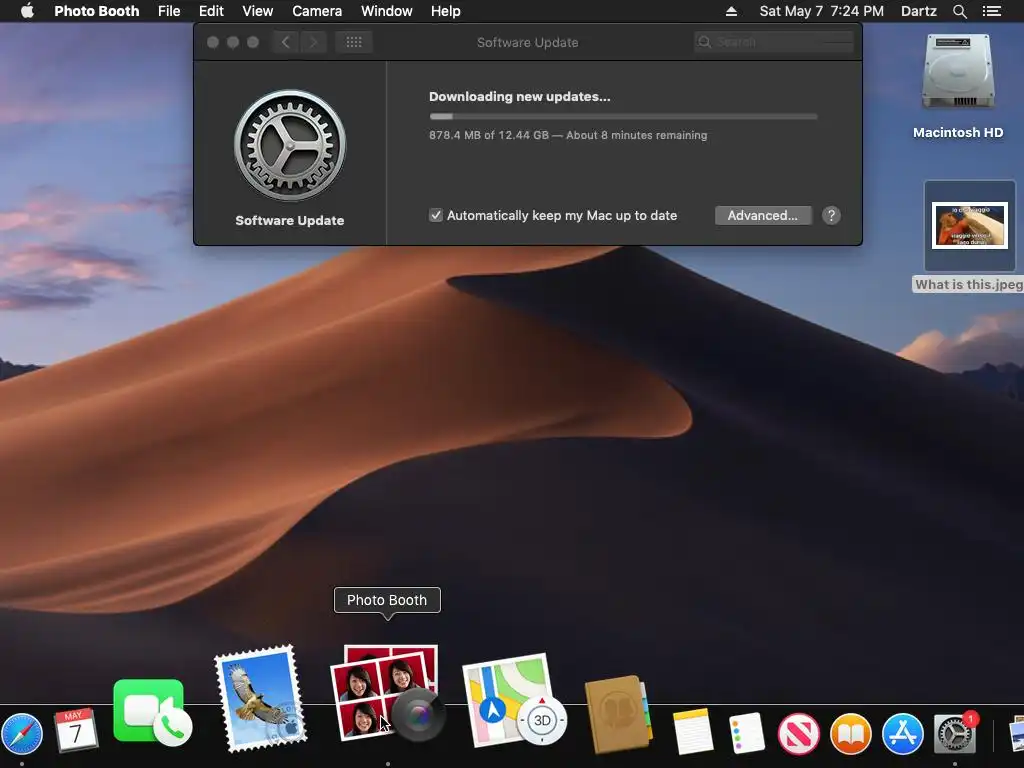Open Notification Center list icon
The width and height of the screenshot is (1024, 768).
tap(991, 11)
